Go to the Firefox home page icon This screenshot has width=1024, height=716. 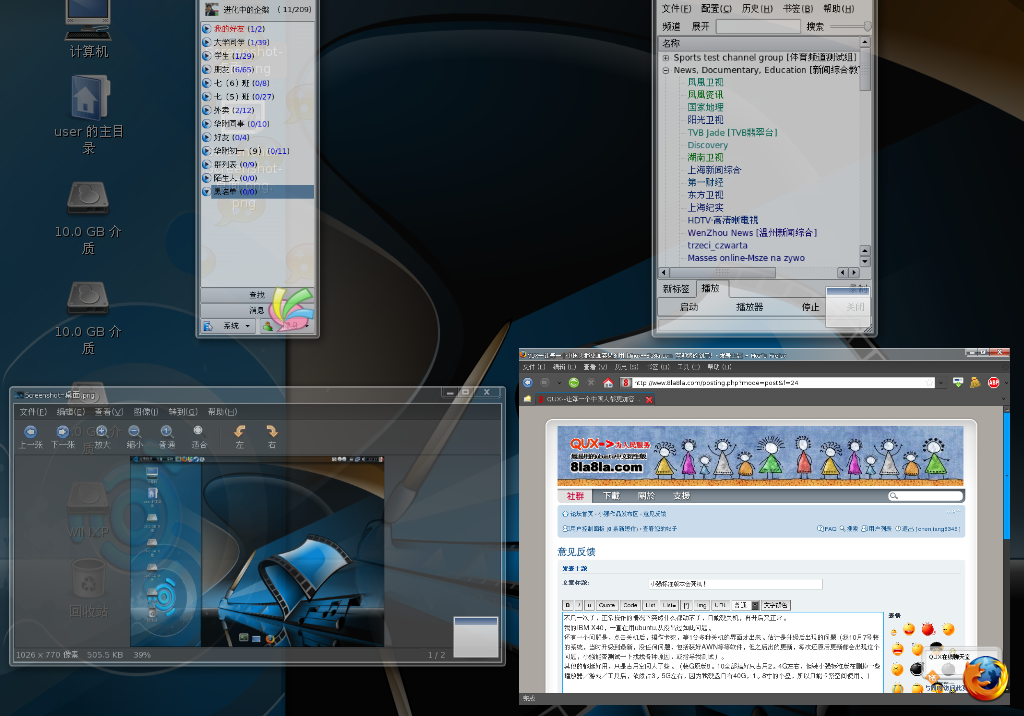point(608,383)
